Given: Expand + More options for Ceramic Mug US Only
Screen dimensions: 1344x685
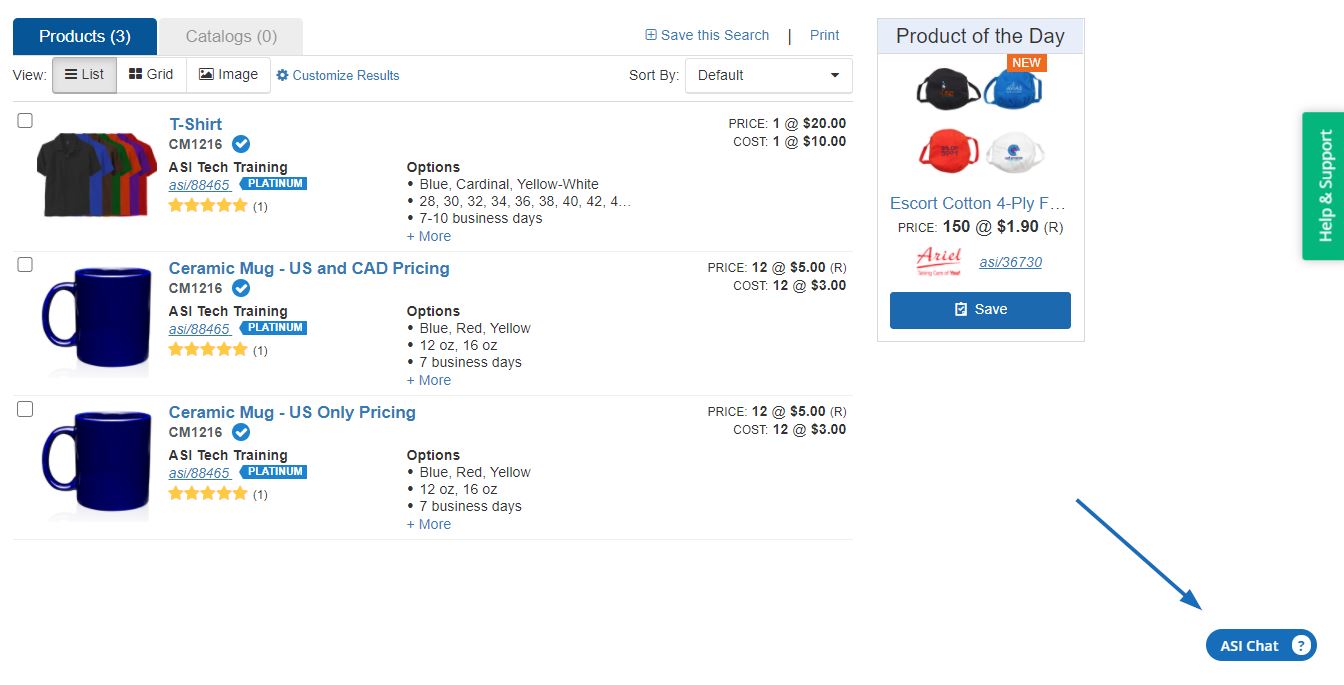Looking at the screenshot, I should click(428, 524).
